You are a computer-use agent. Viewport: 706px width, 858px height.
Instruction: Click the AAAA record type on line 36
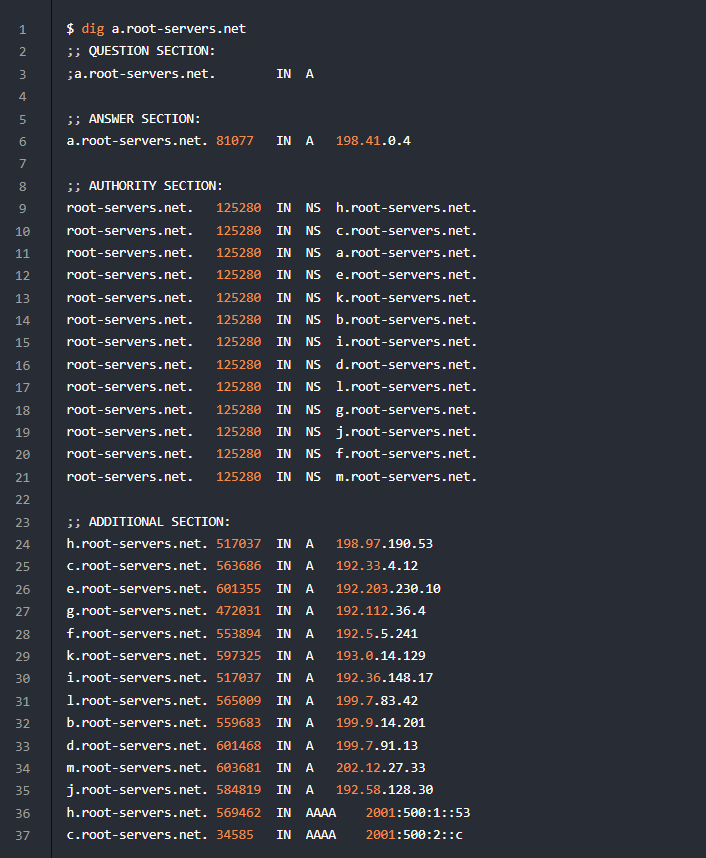click(321, 813)
